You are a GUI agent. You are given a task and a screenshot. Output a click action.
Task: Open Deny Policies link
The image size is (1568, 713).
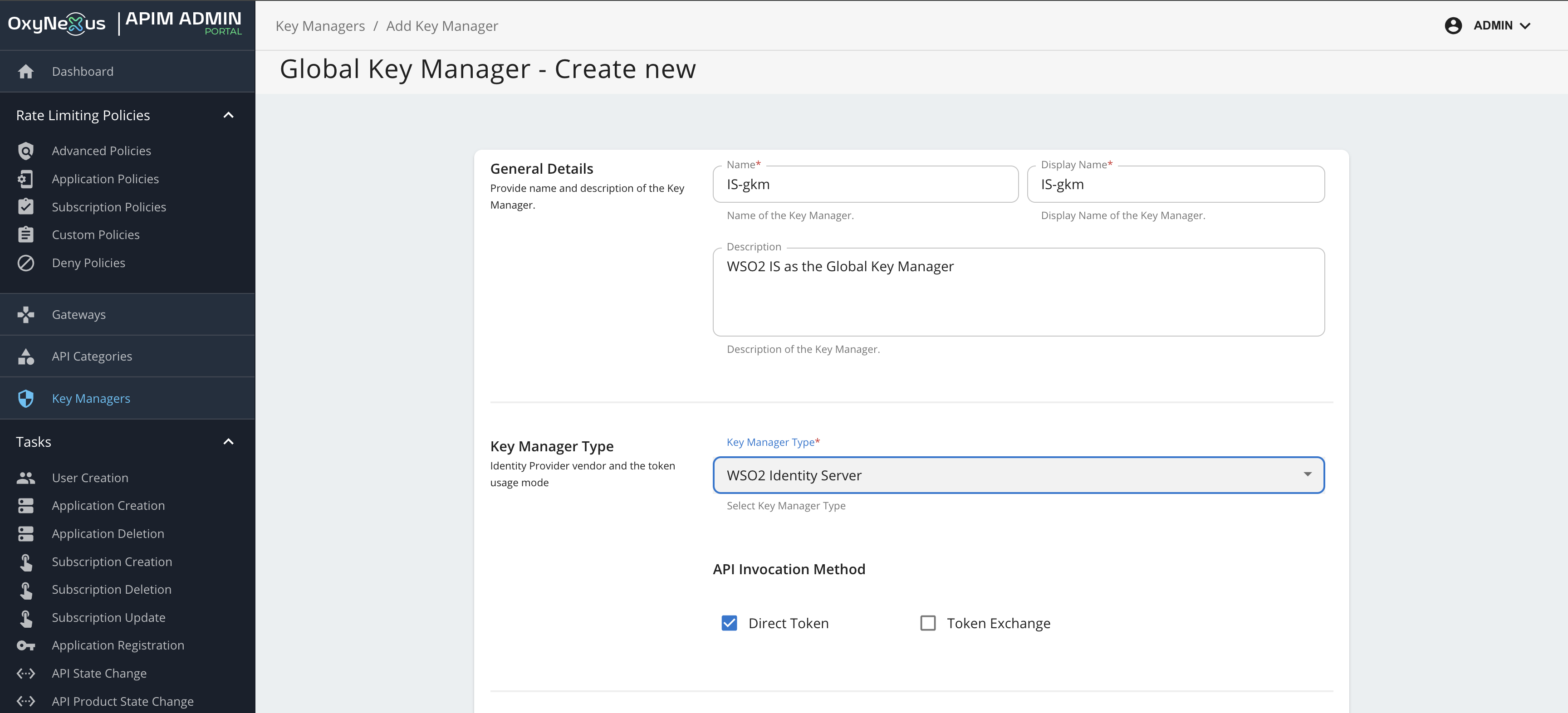(88, 263)
